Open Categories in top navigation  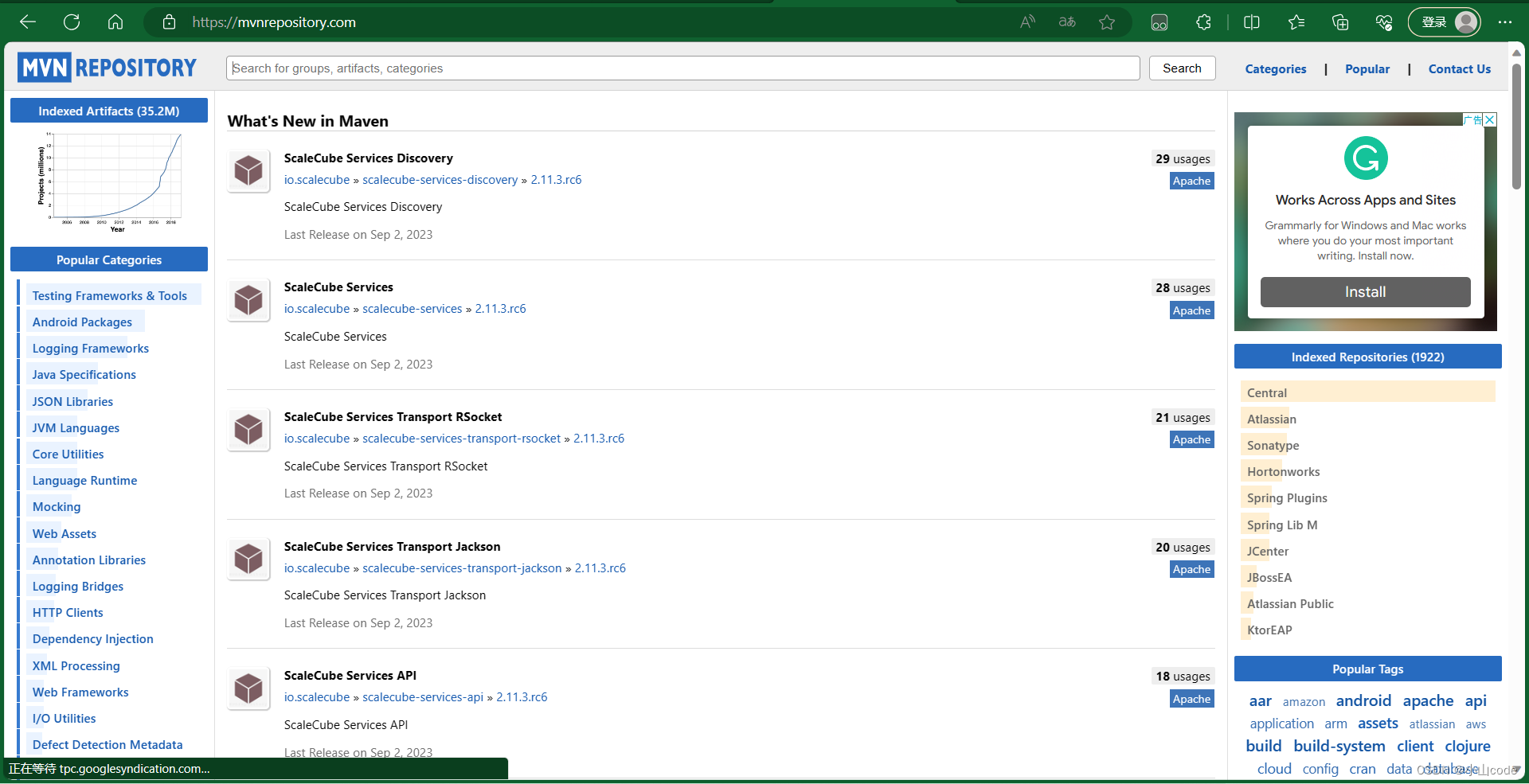1276,69
